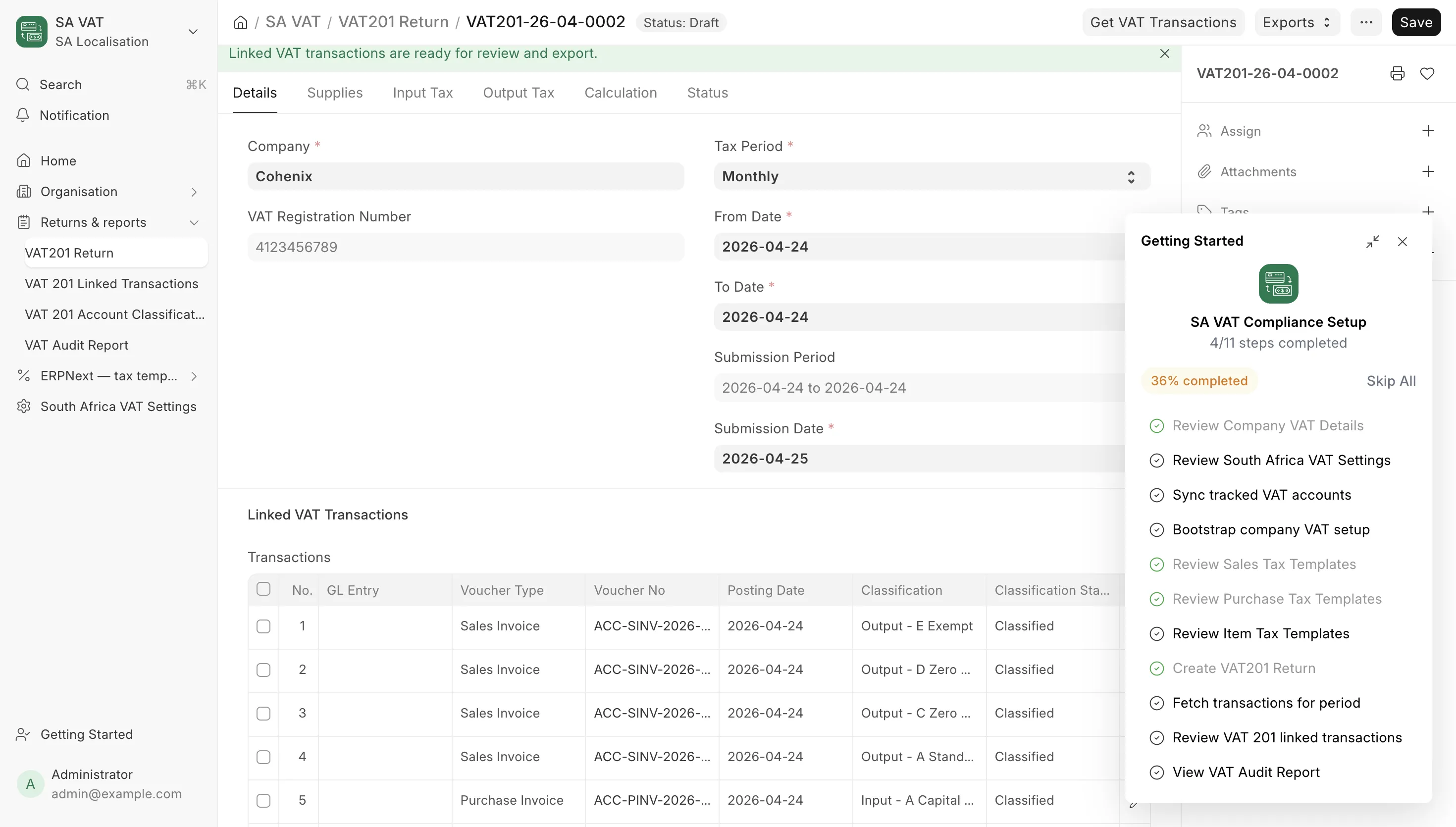Viewport: 1456px width, 827px height.
Task: Click the From Date field
Action: coord(920,247)
